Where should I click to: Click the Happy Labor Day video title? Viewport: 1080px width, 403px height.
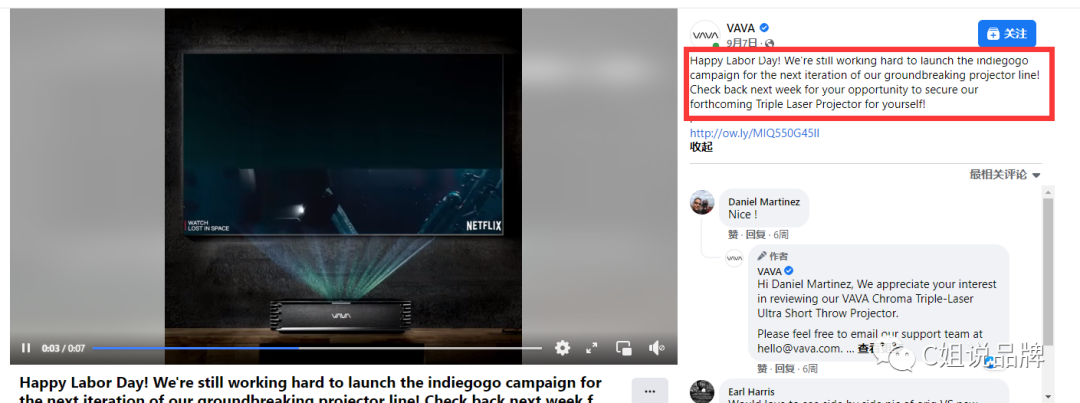[311, 389]
